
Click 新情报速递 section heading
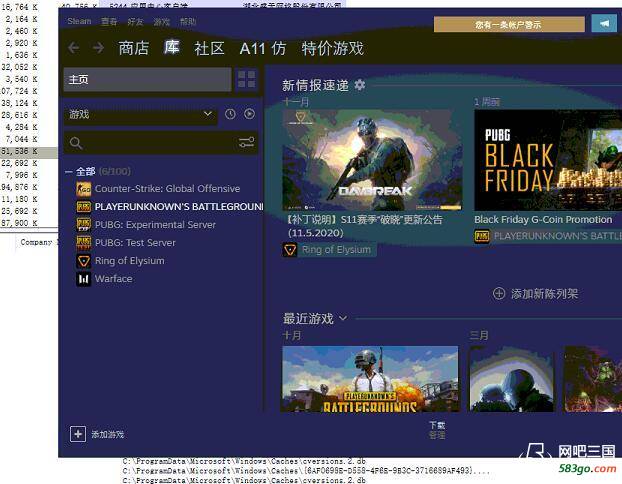(x=315, y=85)
